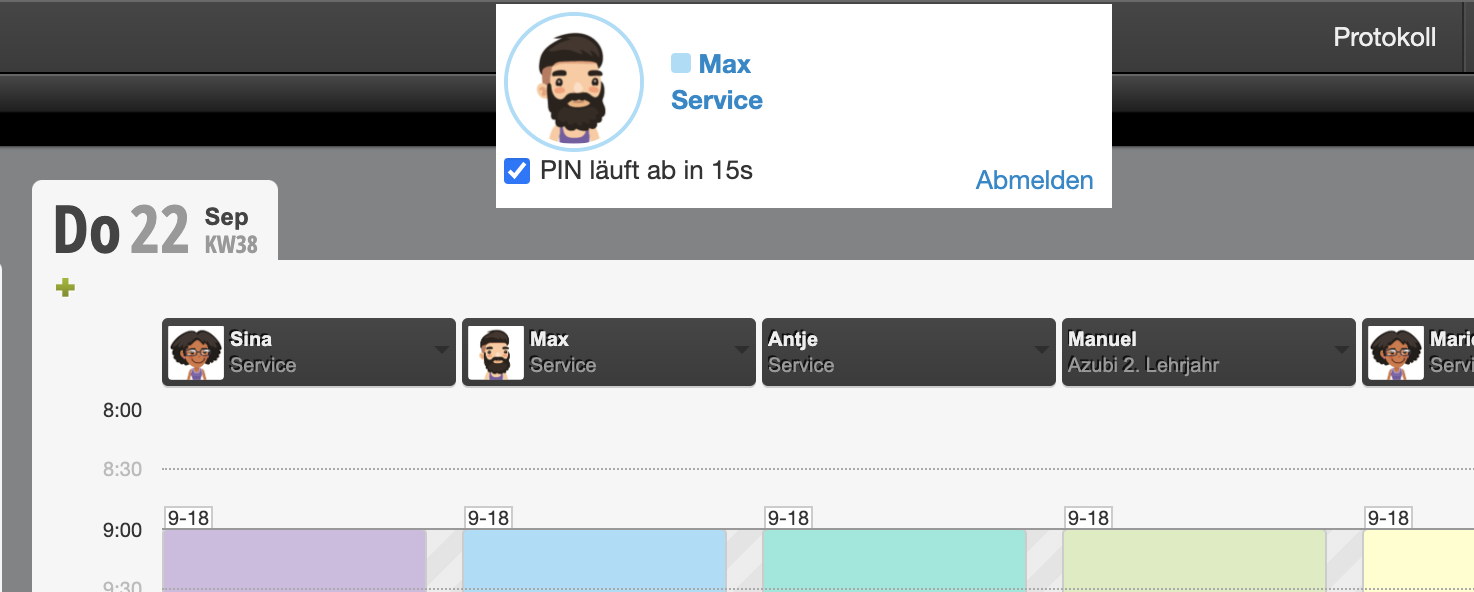The image size is (1474, 592).
Task: Click Max's small avatar in column header
Action: [496, 352]
